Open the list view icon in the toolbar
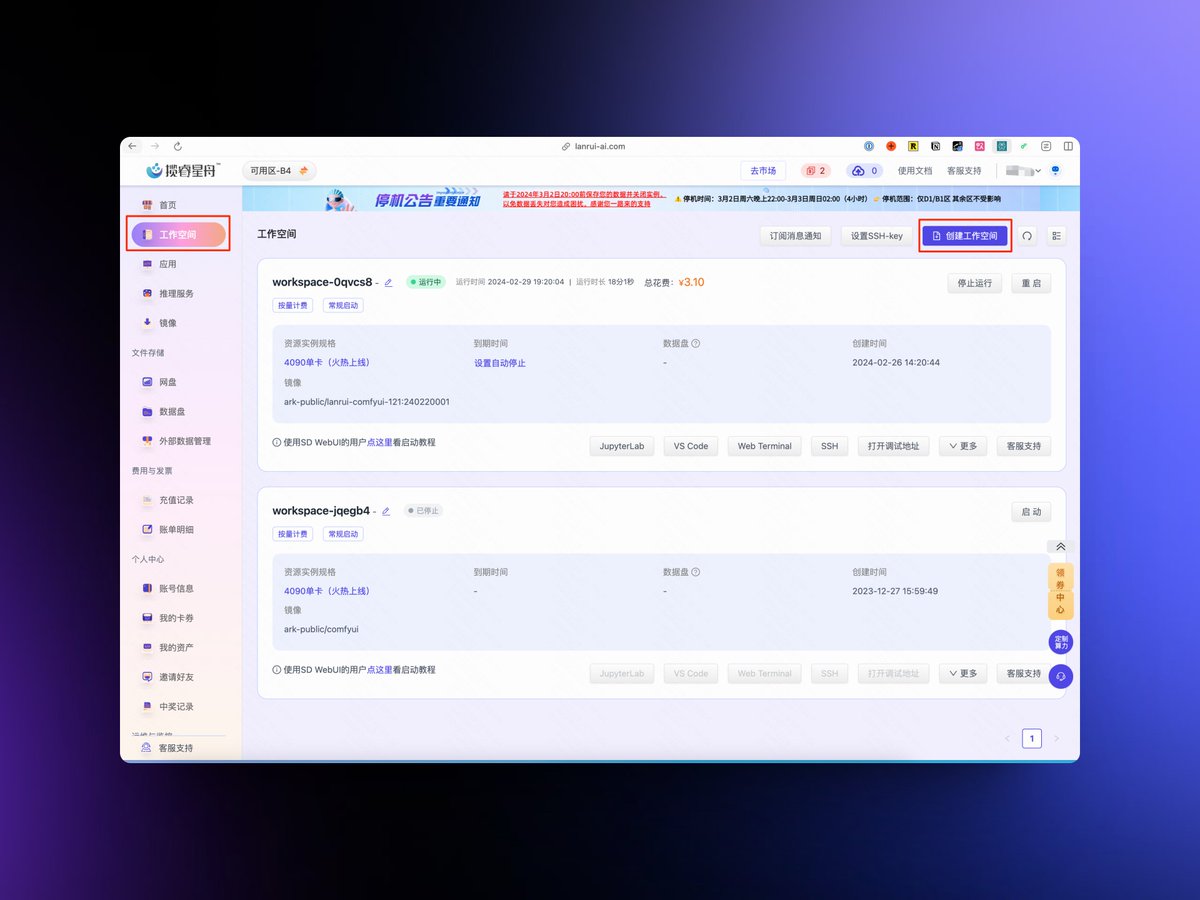 pos(1055,235)
